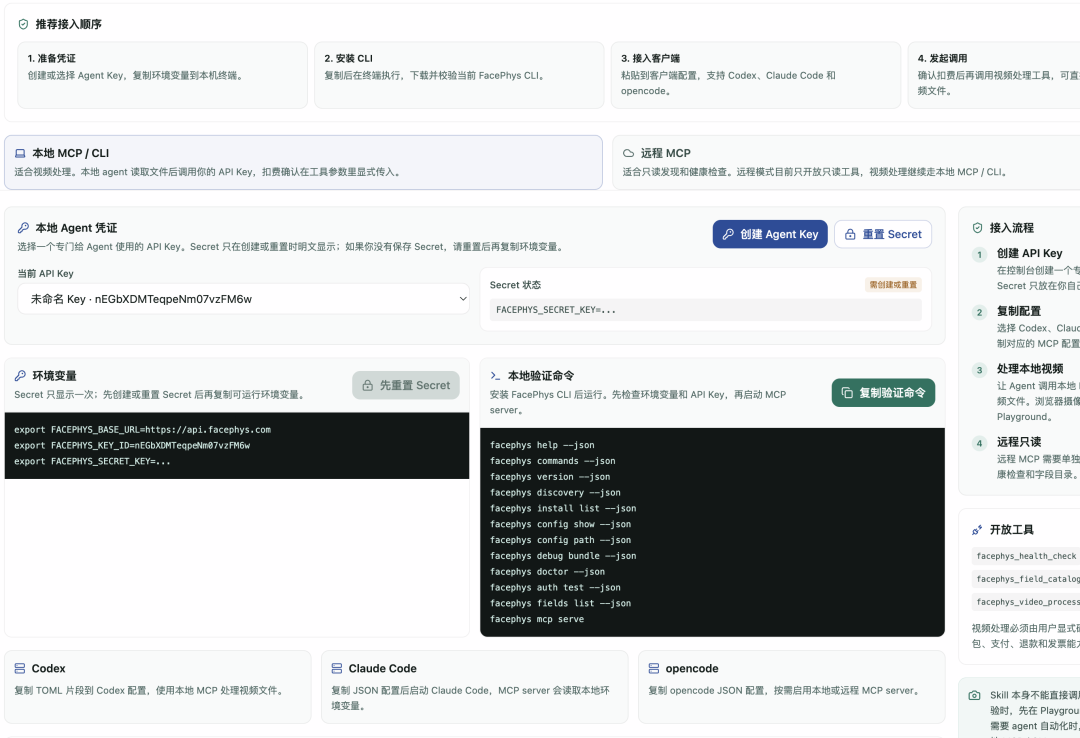Screen dimensions: 1080x738
Task: Click the key icon beside 本地 Agent 凭证
Action: [x=23, y=227]
